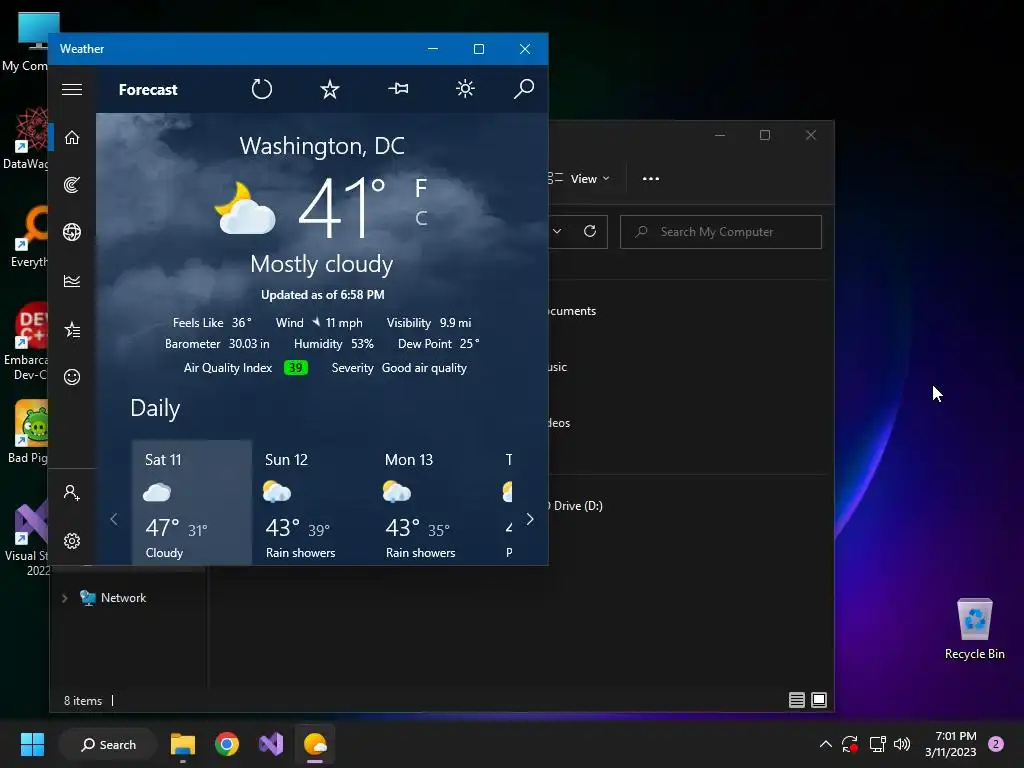The width and height of the screenshot is (1024, 768).
Task: Open the sync status tray icon
Action: point(850,744)
